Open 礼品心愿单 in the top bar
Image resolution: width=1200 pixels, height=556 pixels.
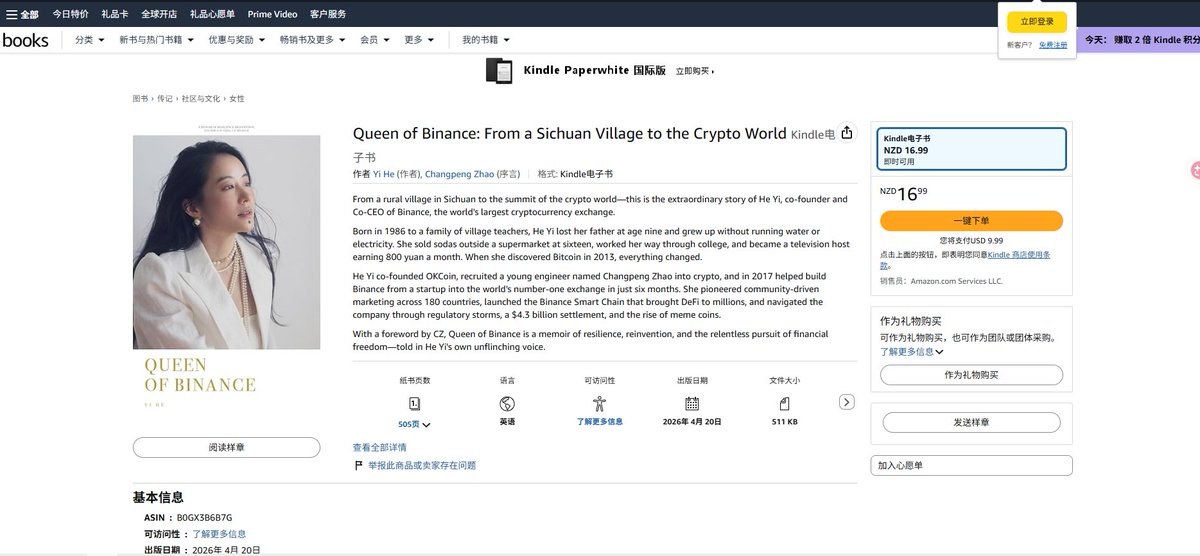coord(213,14)
